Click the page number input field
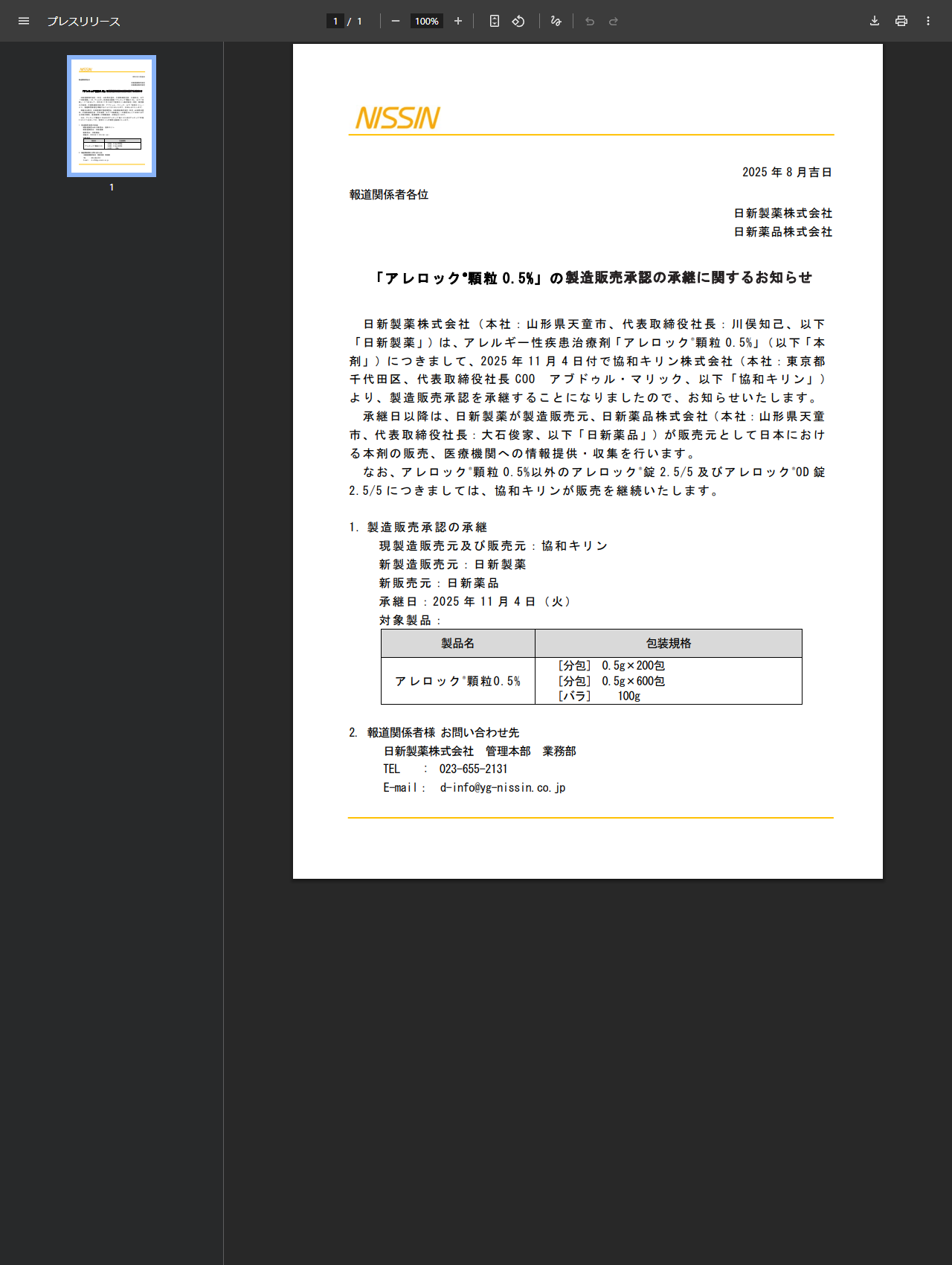The width and height of the screenshot is (952, 1265). click(x=335, y=21)
